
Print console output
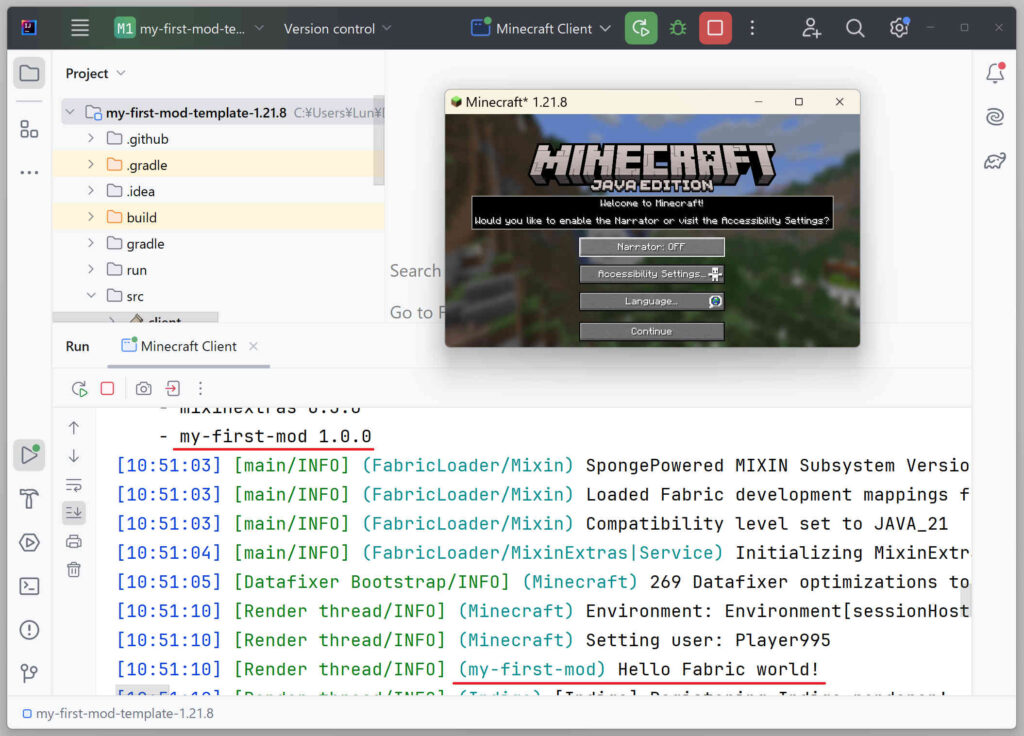pyautogui.click(x=74, y=541)
